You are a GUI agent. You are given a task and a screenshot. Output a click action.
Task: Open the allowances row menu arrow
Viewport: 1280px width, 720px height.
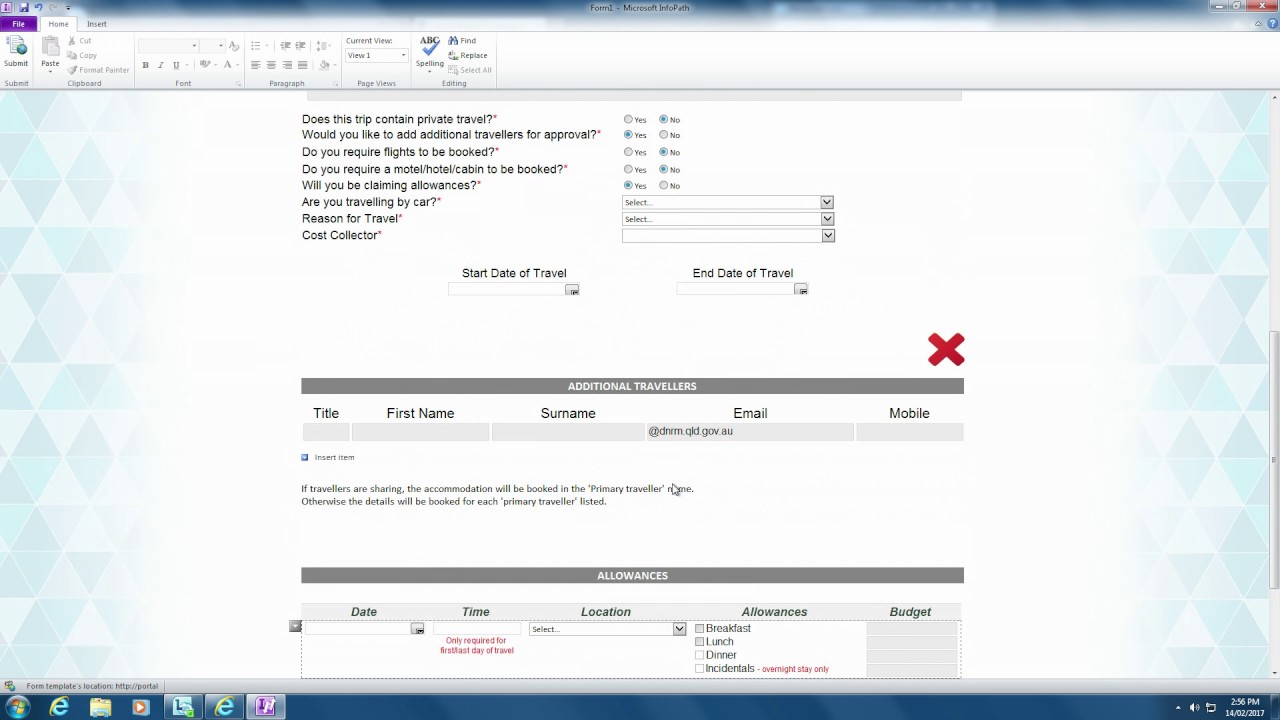295,627
